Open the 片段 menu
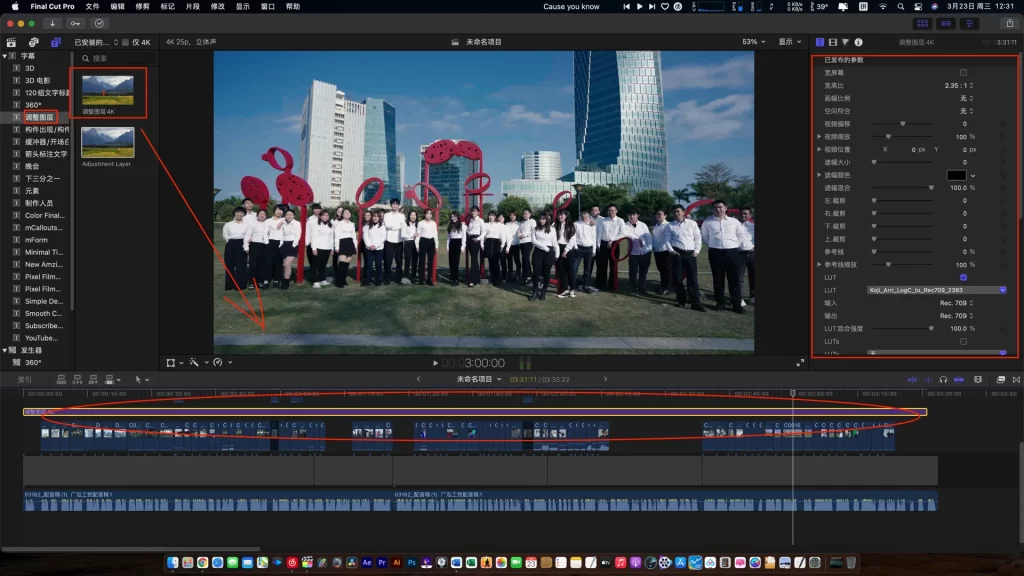 coord(193,6)
